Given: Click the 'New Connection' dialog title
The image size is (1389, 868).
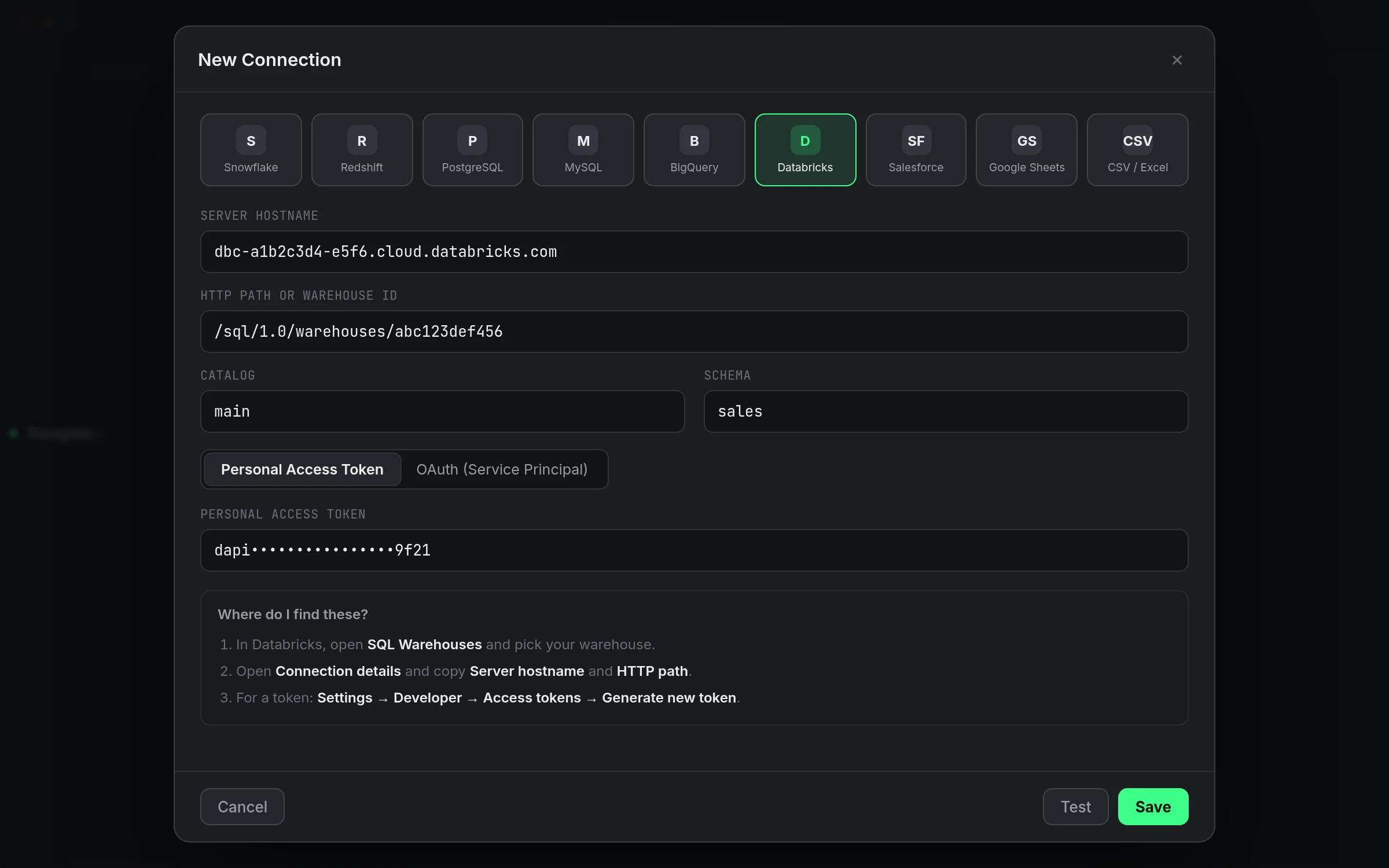Looking at the screenshot, I should click(270, 60).
